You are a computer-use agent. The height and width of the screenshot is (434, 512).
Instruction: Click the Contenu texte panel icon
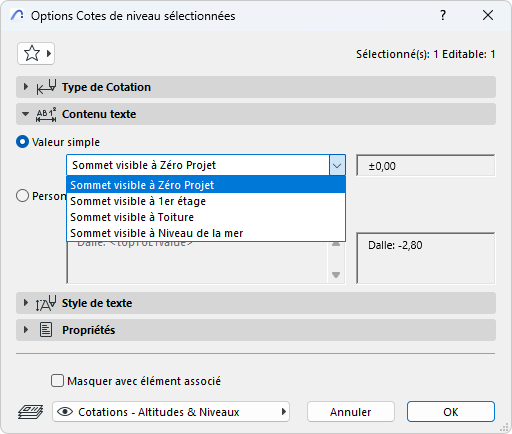point(46,114)
